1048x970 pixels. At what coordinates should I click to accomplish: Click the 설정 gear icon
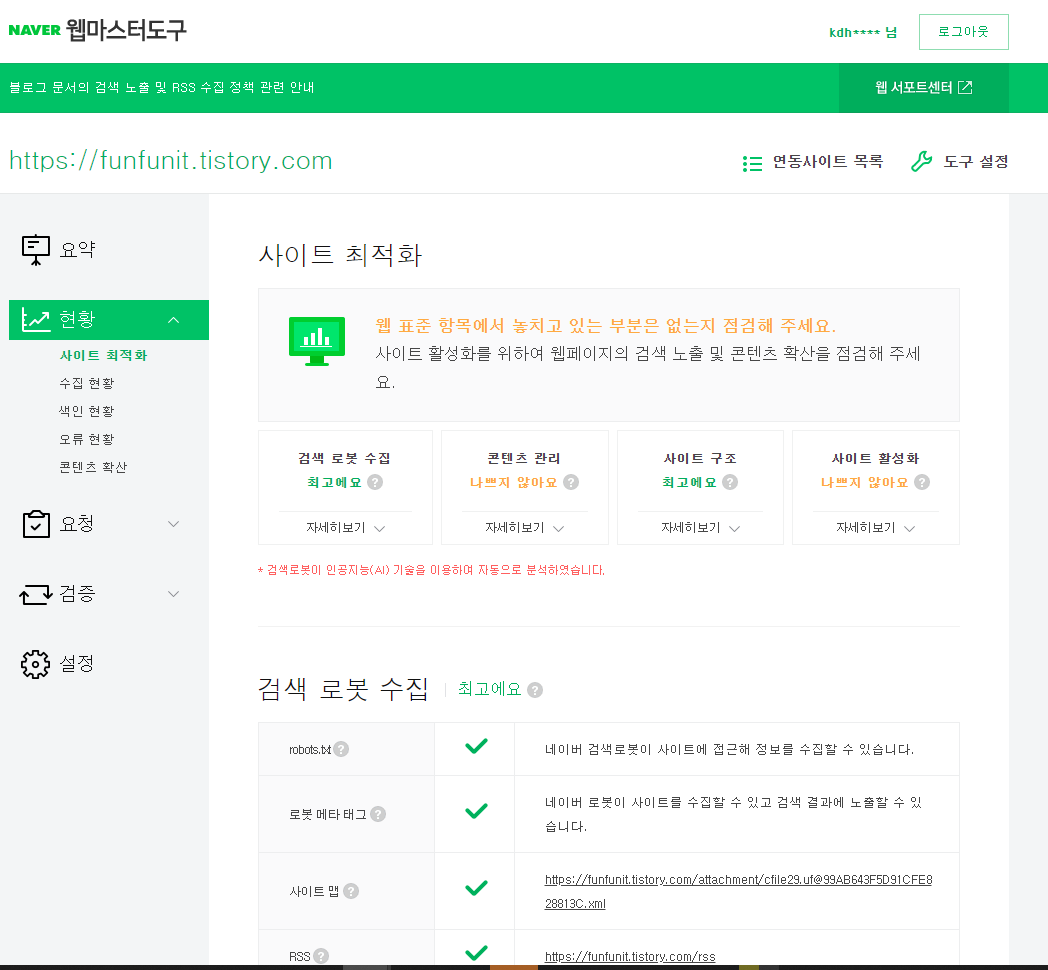(x=35, y=664)
